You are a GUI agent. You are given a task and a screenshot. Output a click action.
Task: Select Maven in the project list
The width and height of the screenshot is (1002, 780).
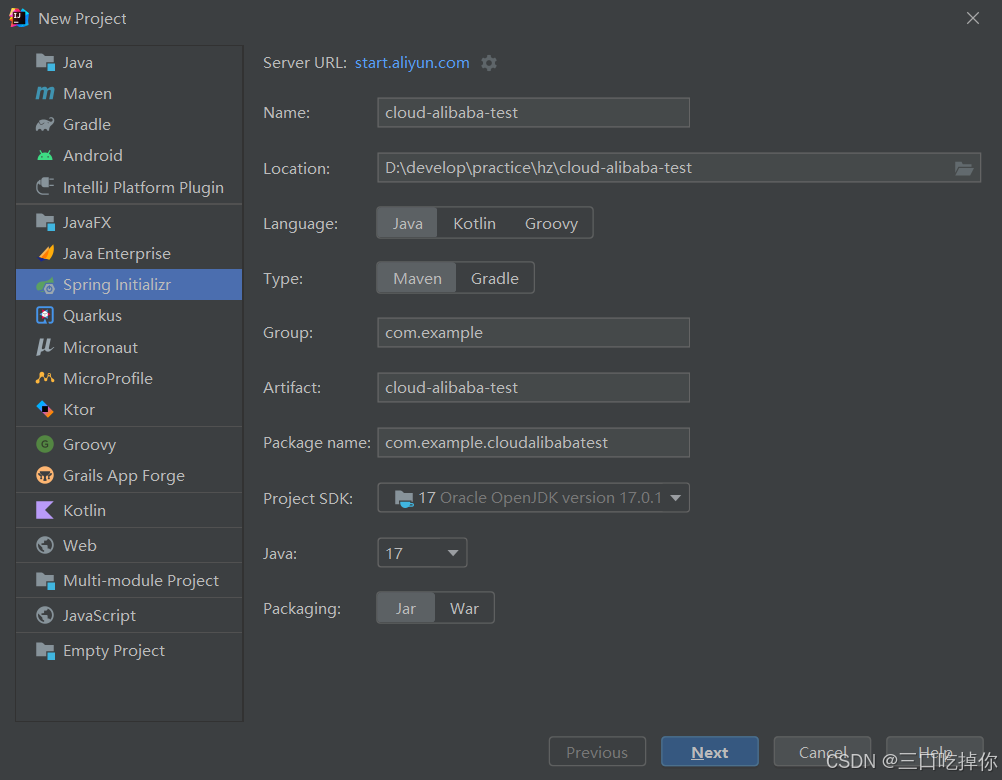[129, 93]
